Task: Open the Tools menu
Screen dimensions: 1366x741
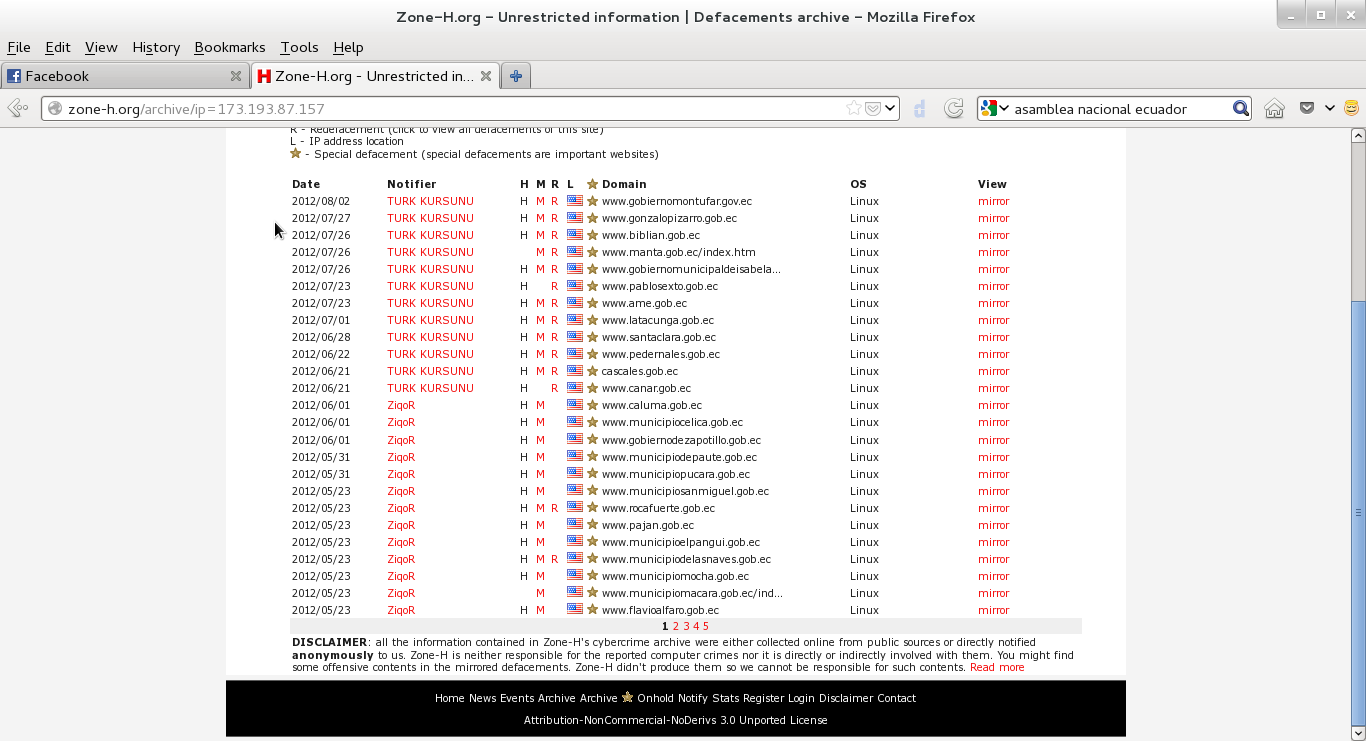Action: [x=299, y=47]
